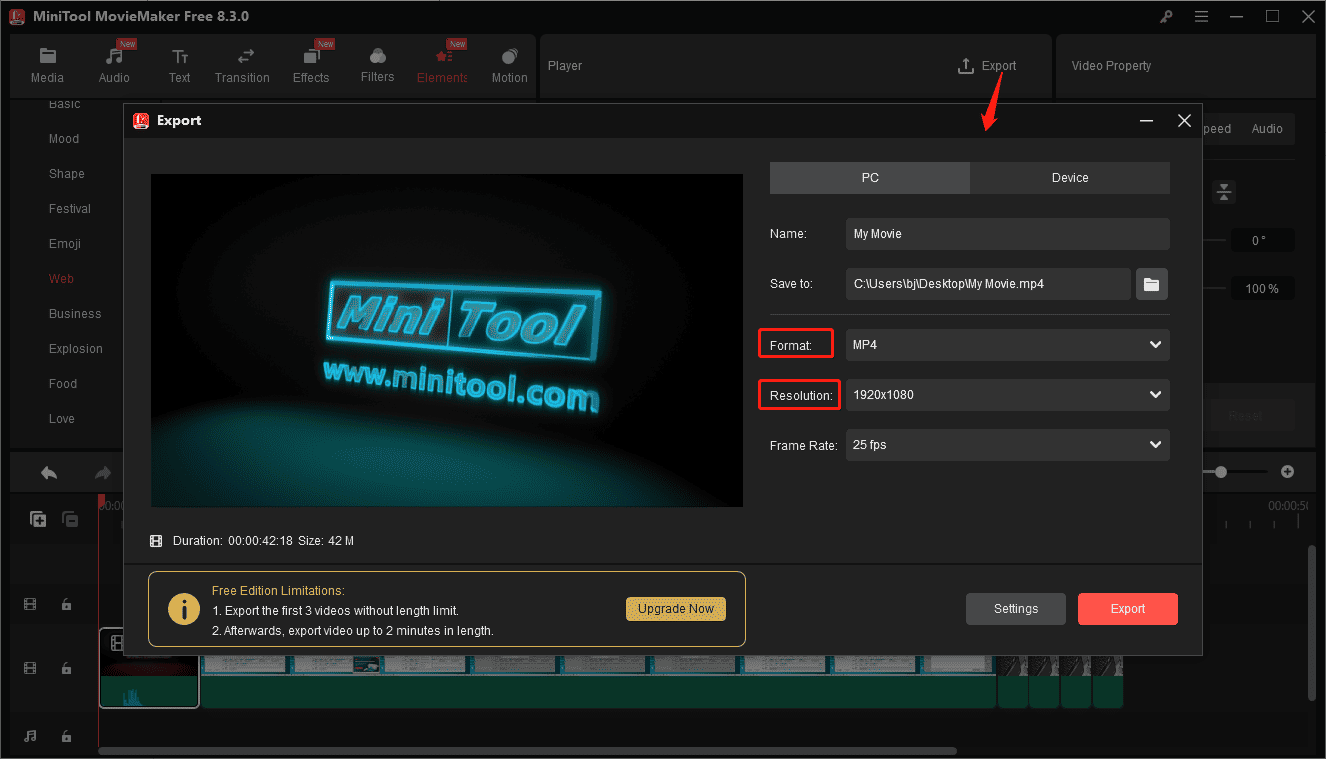1326x759 pixels.
Task: Open the Format MP4 dropdown
Action: click(1007, 345)
